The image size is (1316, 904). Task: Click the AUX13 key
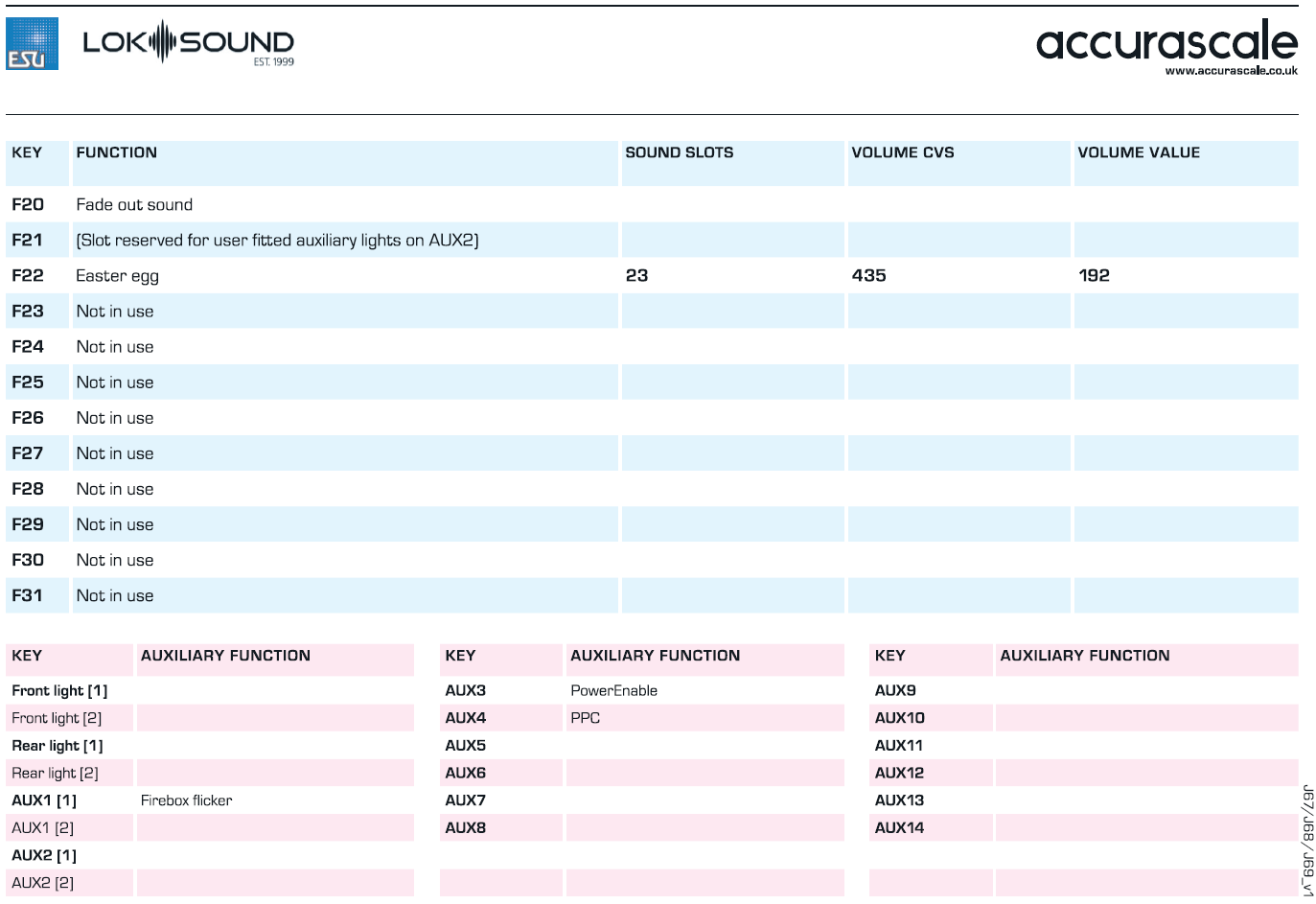[899, 800]
